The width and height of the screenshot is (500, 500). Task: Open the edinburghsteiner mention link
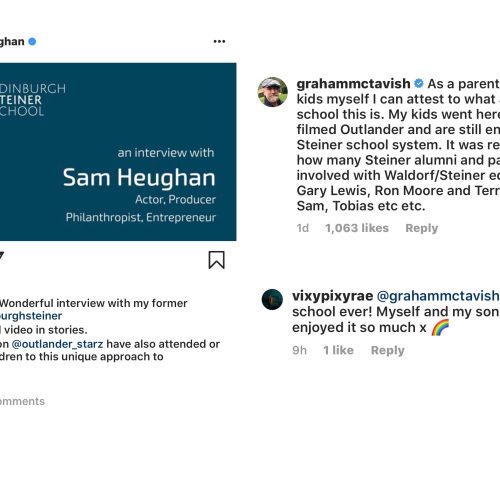[31, 316]
